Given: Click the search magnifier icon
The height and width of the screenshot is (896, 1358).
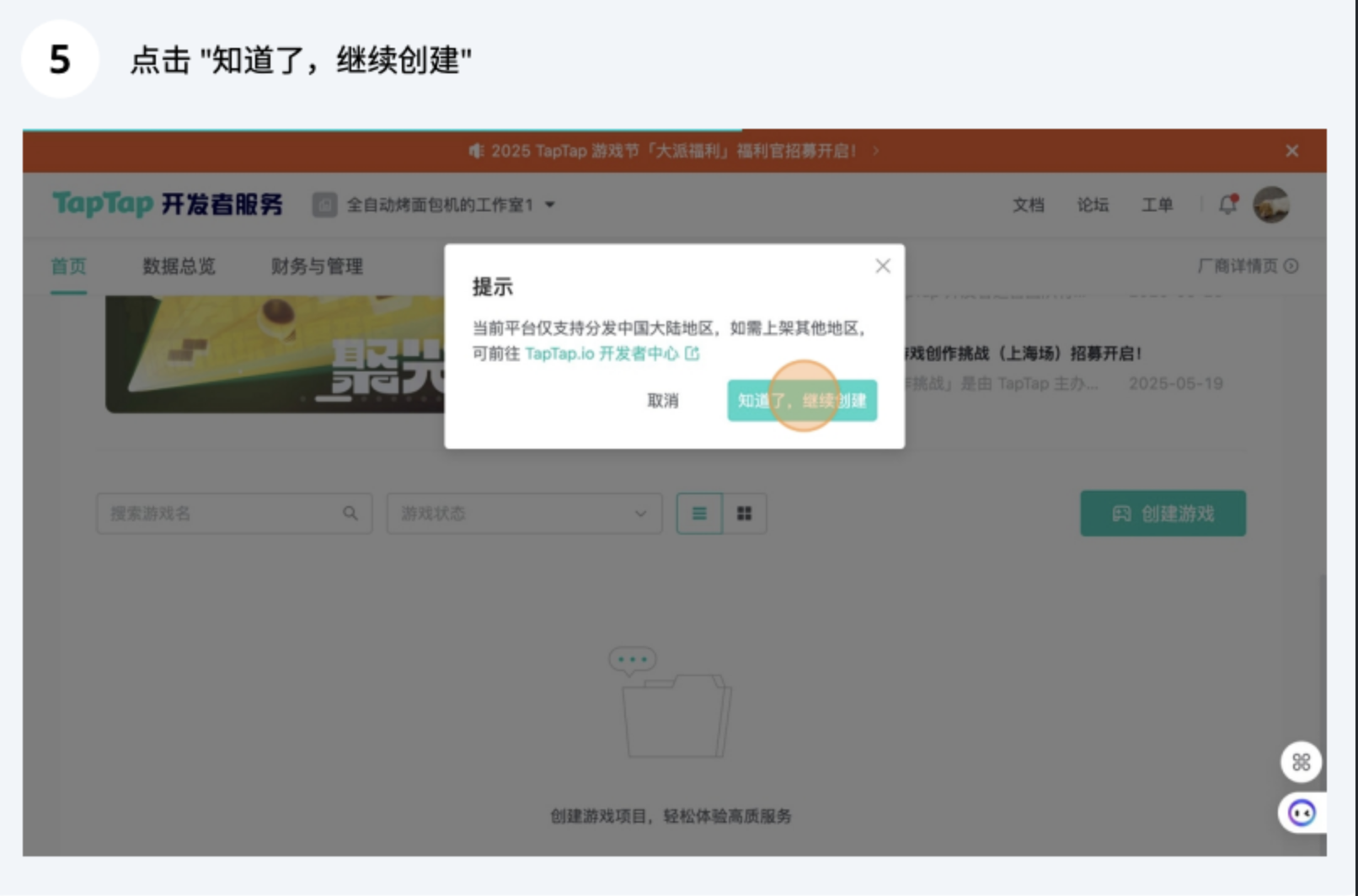Looking at the screenshot, I should [350, 513].
